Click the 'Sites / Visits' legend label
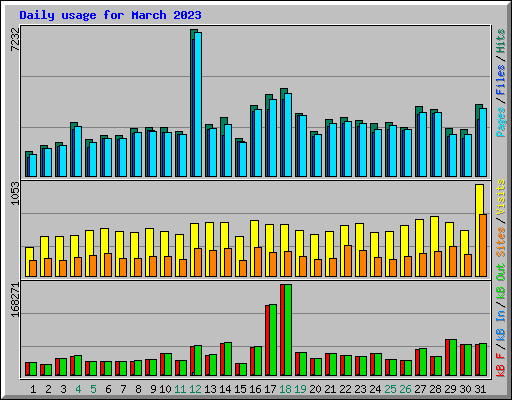Image resolution: width=512 pixels, height=400 pixels. click(x=501, y=218)
